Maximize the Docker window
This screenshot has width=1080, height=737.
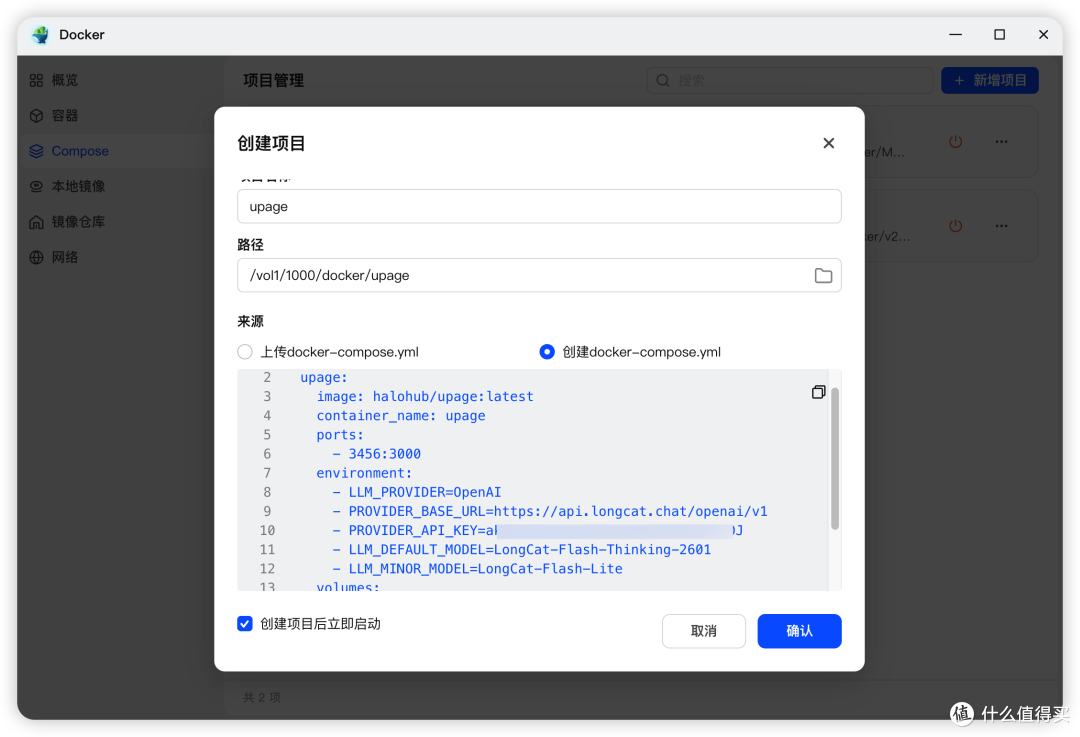[x=999, y=34]
